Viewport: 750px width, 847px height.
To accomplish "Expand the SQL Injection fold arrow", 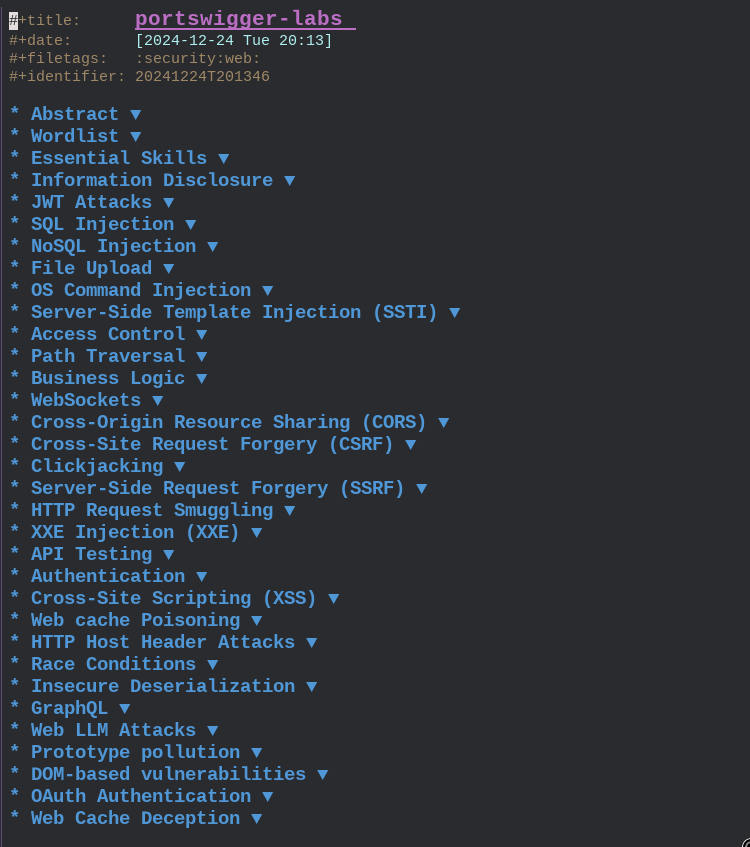I will click(191, 225).
